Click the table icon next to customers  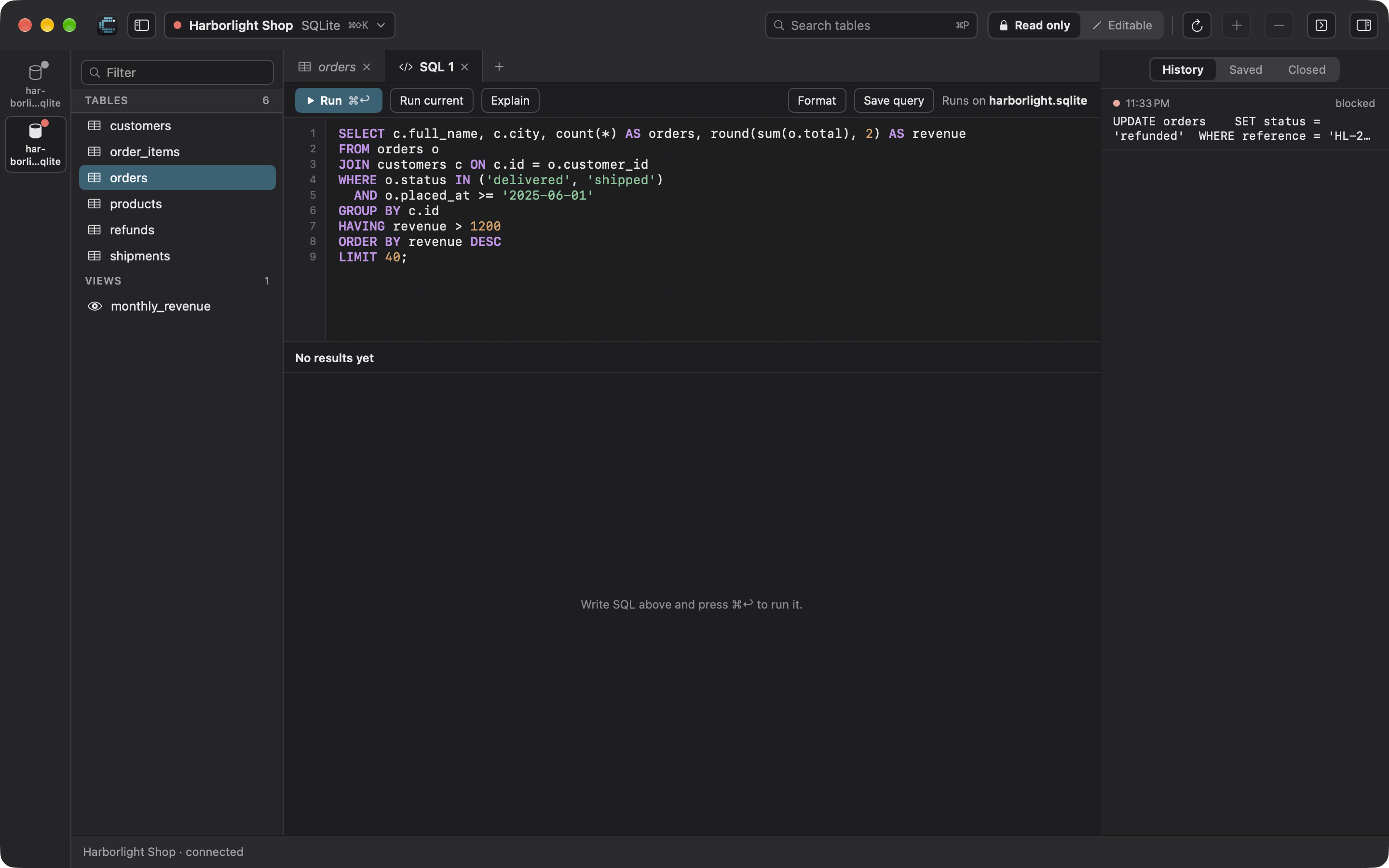coord(94,126)
